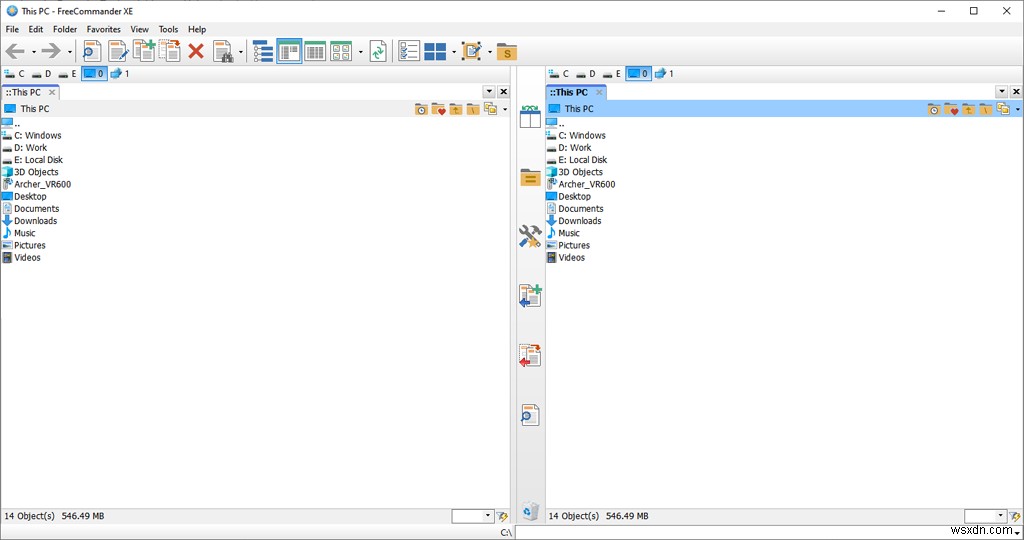Image resolution: width=1024 pixels, height=540 pixels.
Task: Open the View menu
Action: [140, 29]
